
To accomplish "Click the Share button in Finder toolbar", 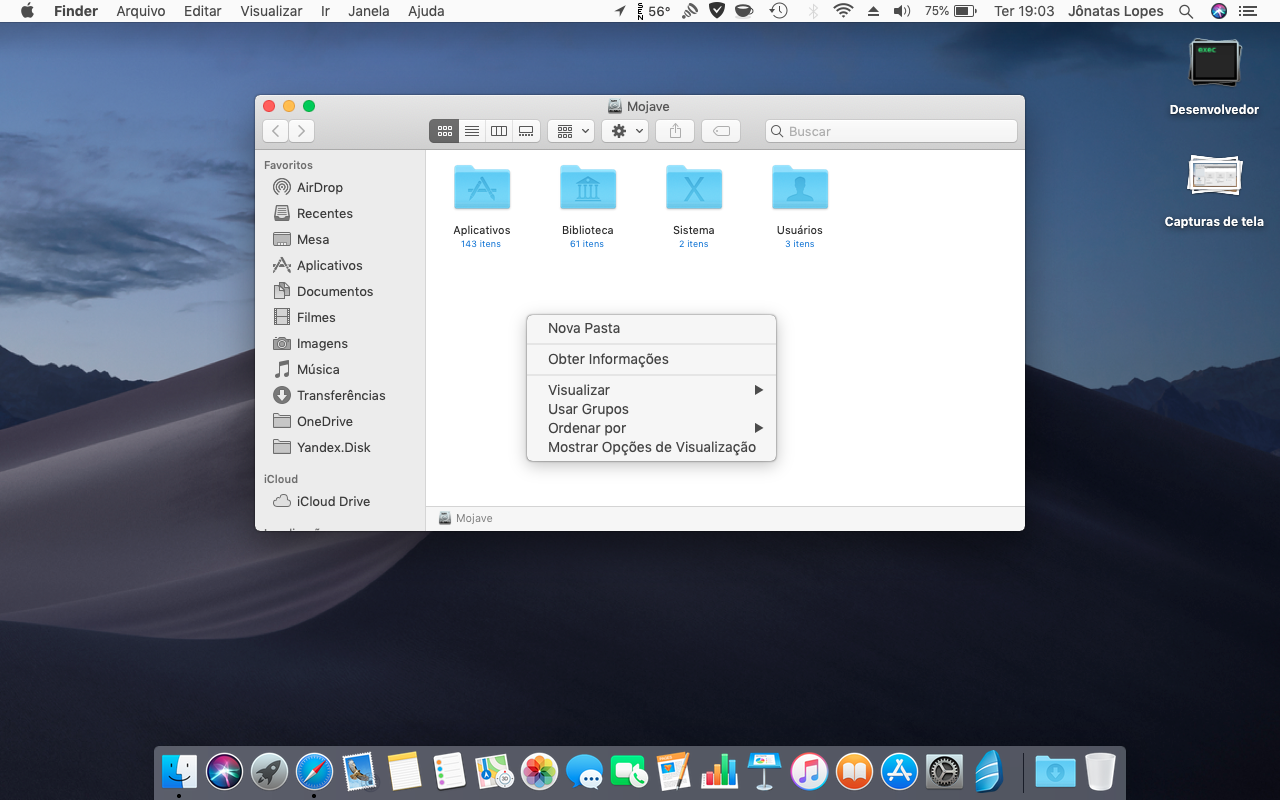I will coord(675,131).
